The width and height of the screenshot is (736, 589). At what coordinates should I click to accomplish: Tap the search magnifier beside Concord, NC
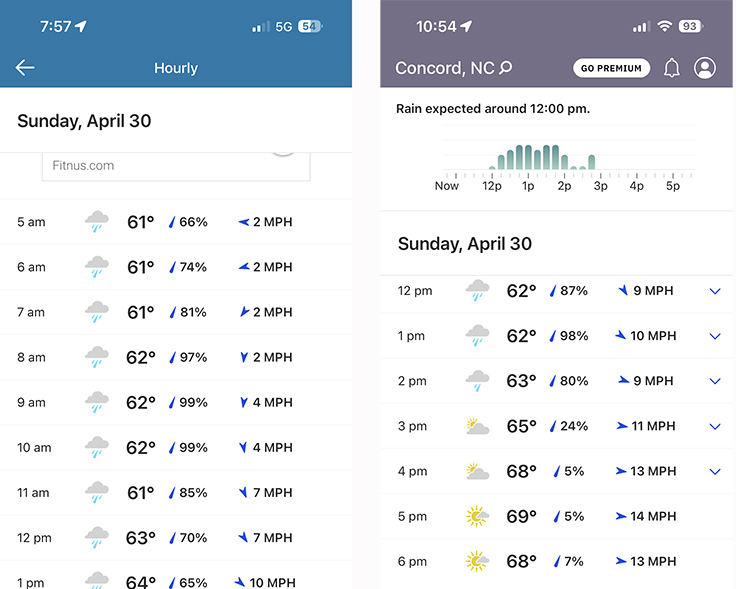[506, 68]
